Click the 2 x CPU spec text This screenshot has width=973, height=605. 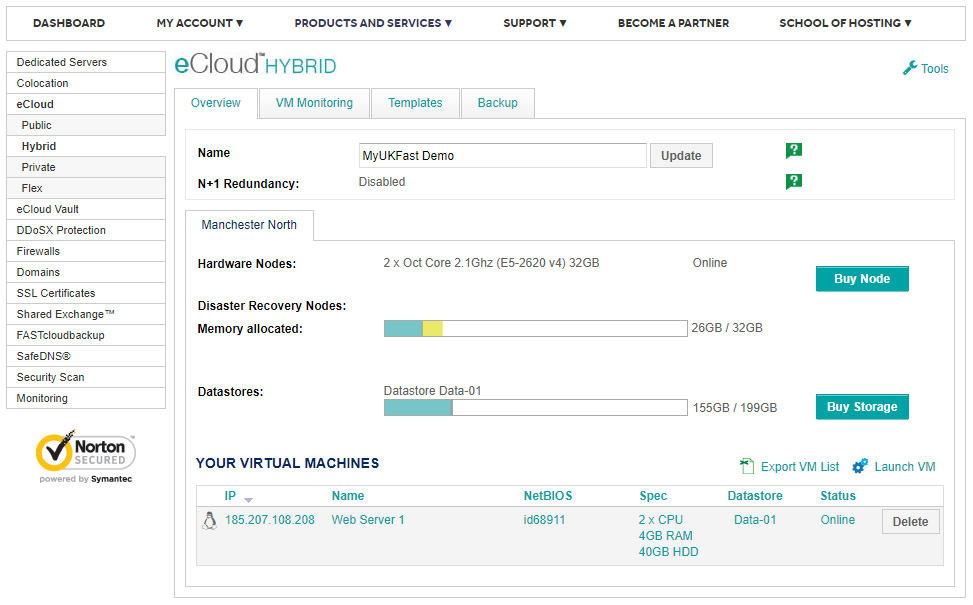(x=661, y=520)
